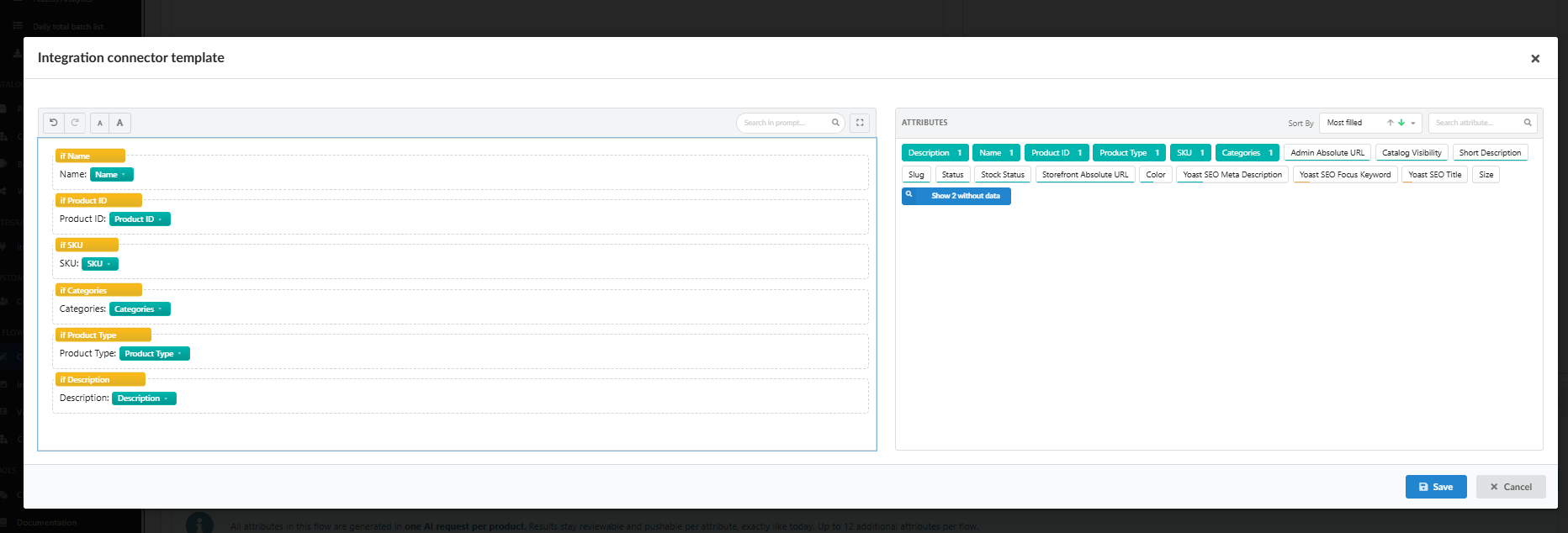
Task: Select the 'if Product Type' condition block
Action: tap(103, 335)
